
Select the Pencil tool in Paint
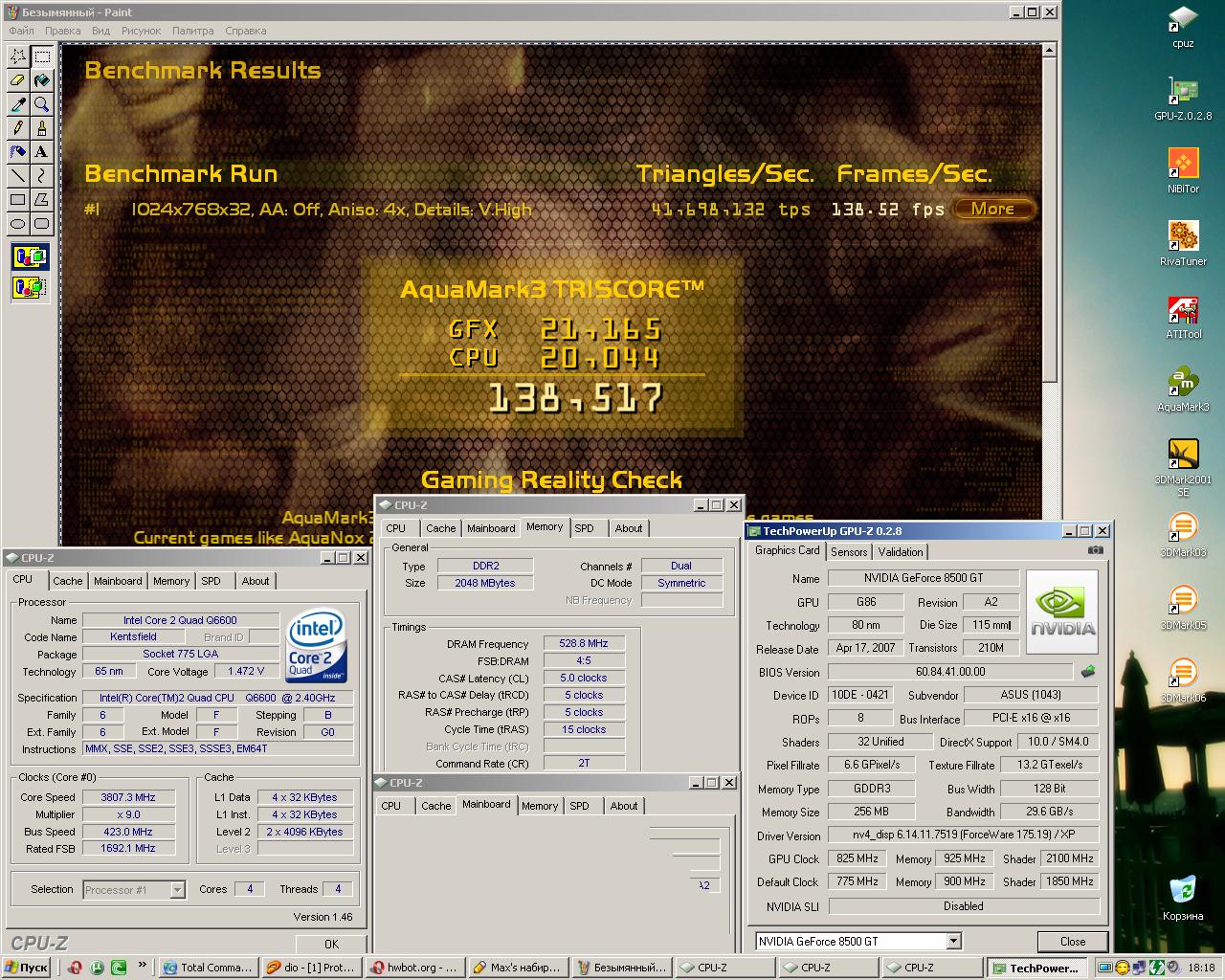[17, 128]
